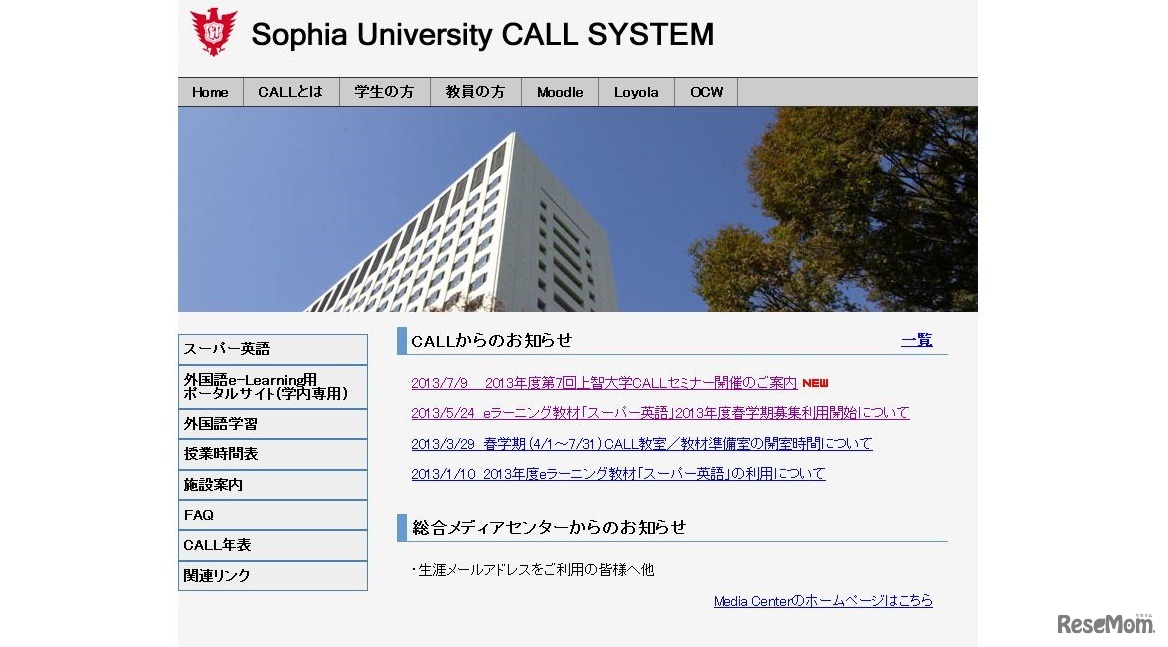Click 一覧 to view all announcements

click(916, 340)
